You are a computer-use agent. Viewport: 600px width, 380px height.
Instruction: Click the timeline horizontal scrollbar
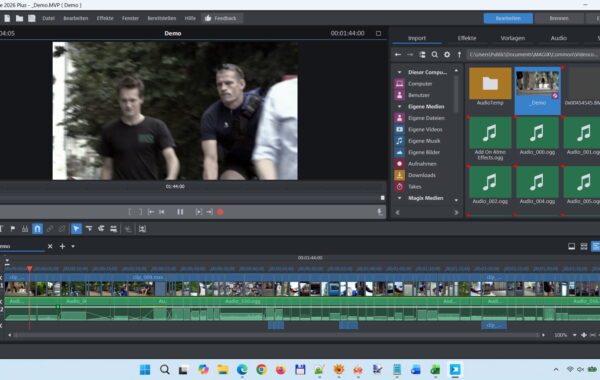pos(276,335)
